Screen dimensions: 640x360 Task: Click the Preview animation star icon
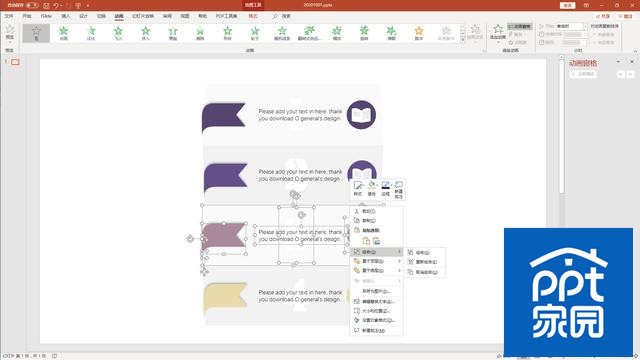[10, 29]
